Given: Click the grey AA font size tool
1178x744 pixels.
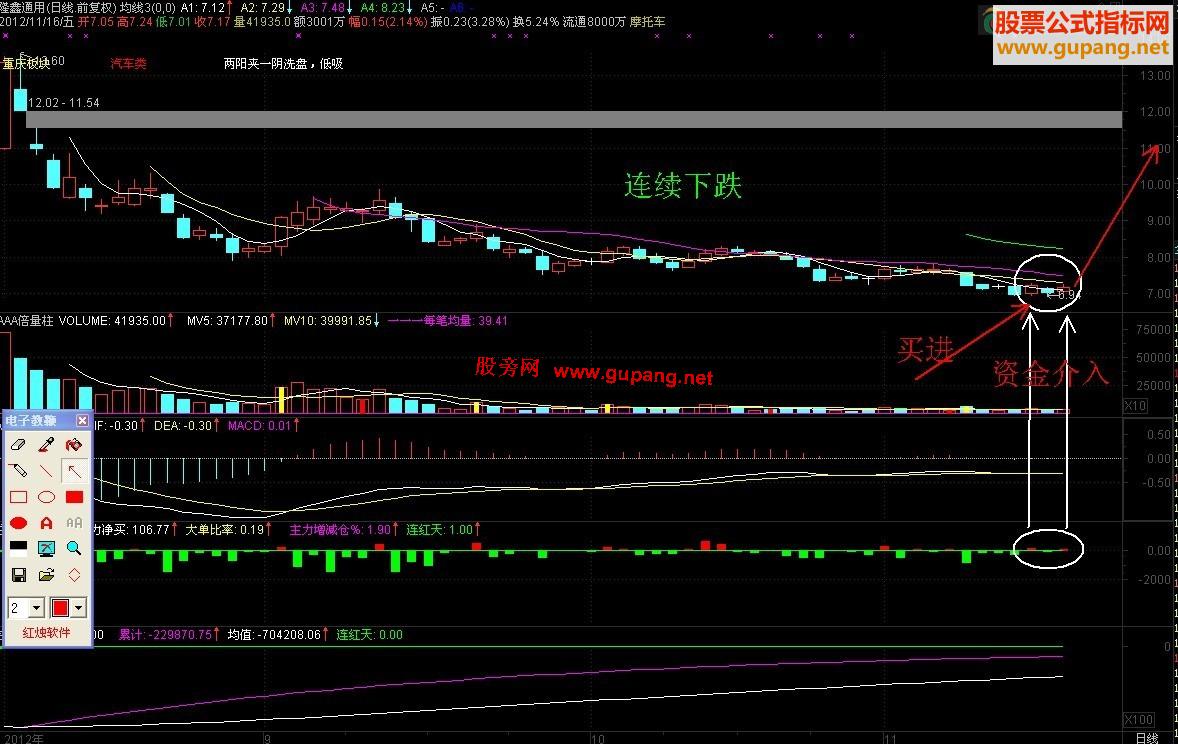Looking at the screenshot, I should [x=74, y=523].
